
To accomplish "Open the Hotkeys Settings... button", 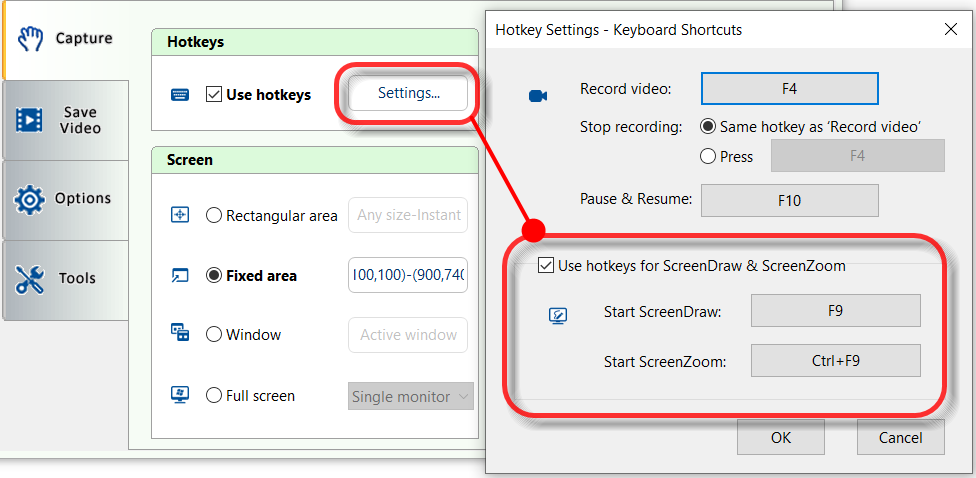I will click(x=408, y=93).
